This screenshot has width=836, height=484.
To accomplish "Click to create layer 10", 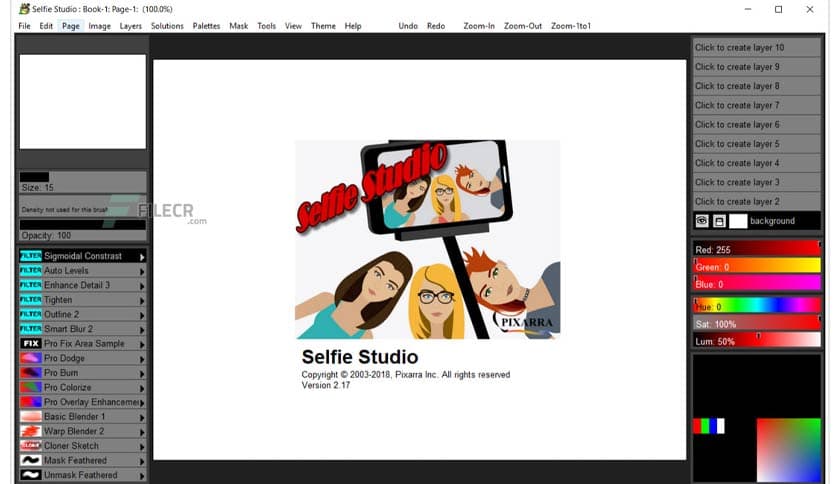I will (756, 47).
